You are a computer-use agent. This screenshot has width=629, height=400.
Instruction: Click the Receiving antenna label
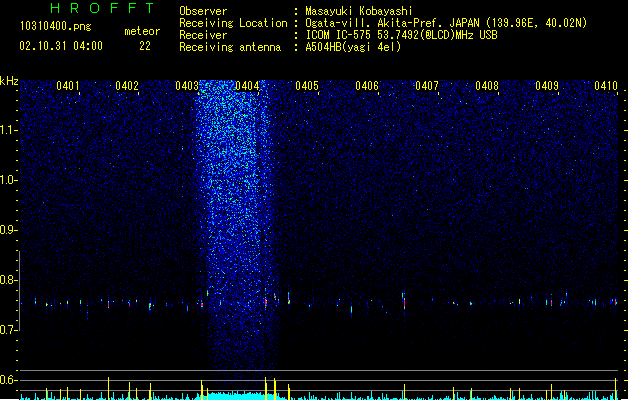(230, 47)
